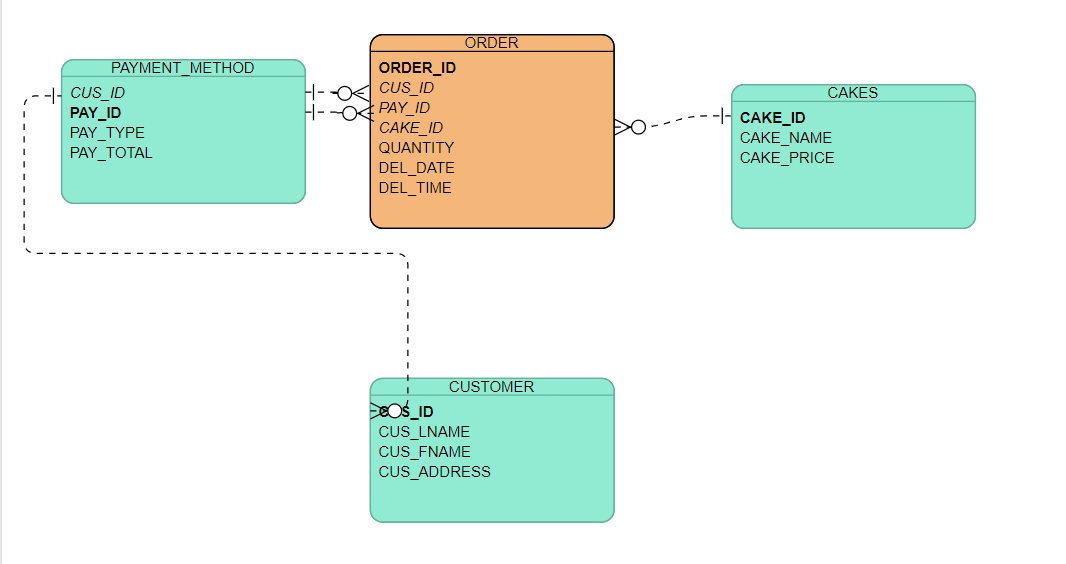Image resolution: width=1066 pixels, height=564 pixels.
Task: Click the CUS_LNAME attribute
Action: [x=424, y=431]
